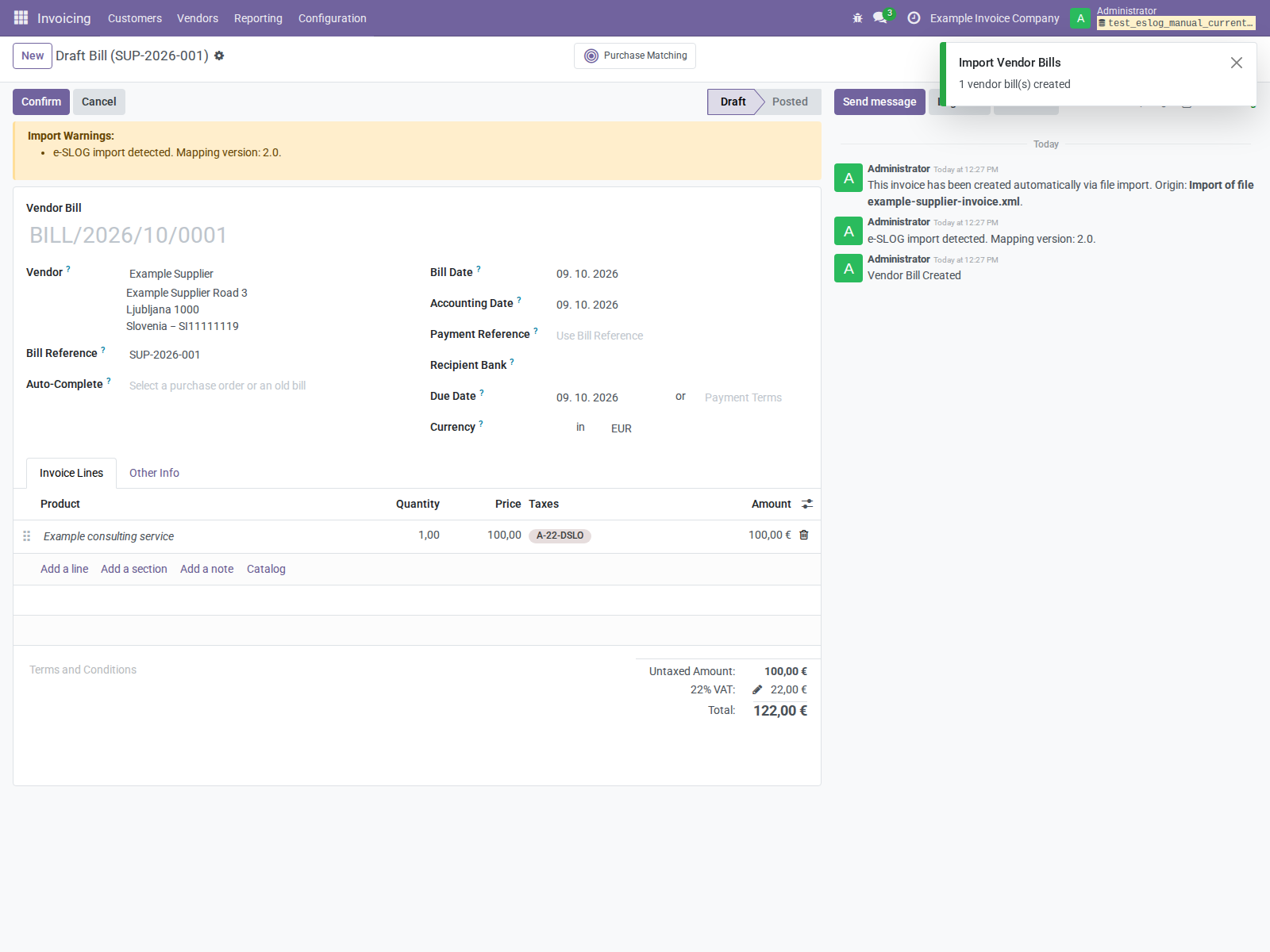Edit the 22% VAT pencil icon
This screenshot has height=952, width=1270.
[757, 689]
